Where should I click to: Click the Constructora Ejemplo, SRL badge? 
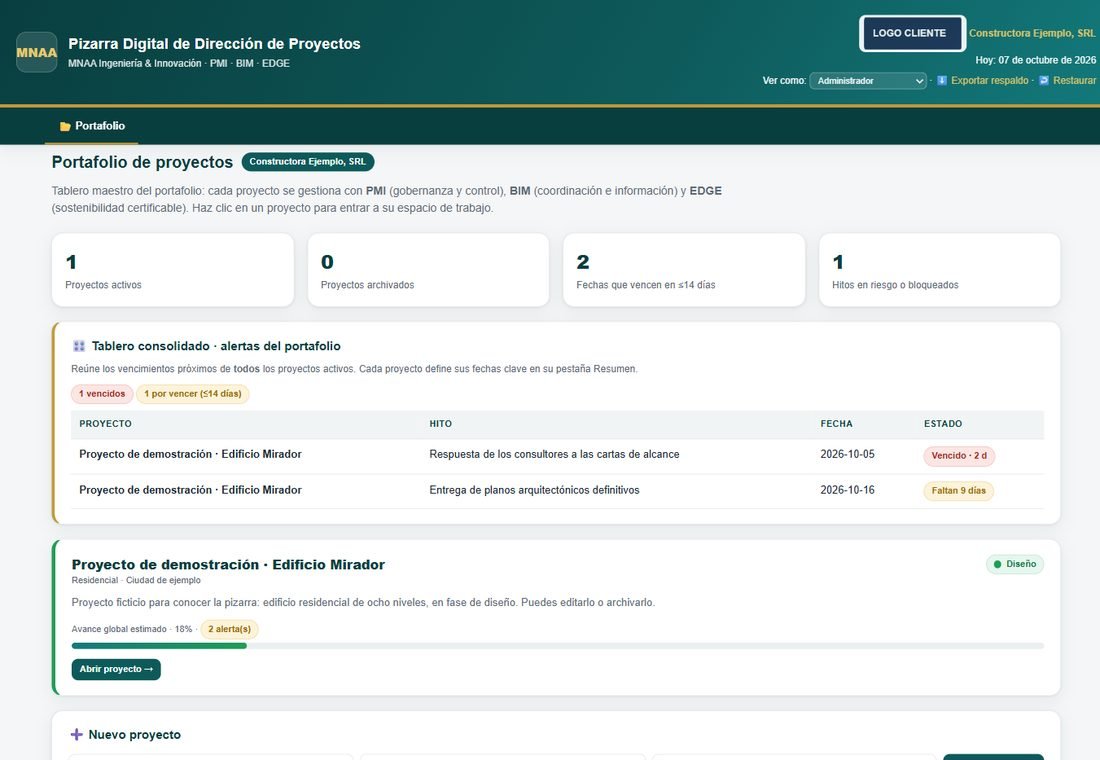(x=308, y=162)
